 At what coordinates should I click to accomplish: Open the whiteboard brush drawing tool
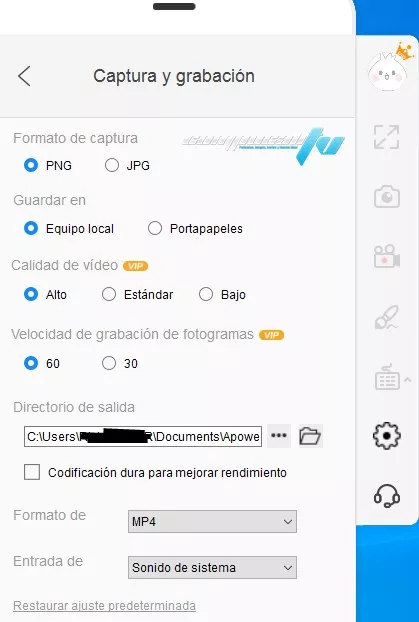click(x=387, y=317)
